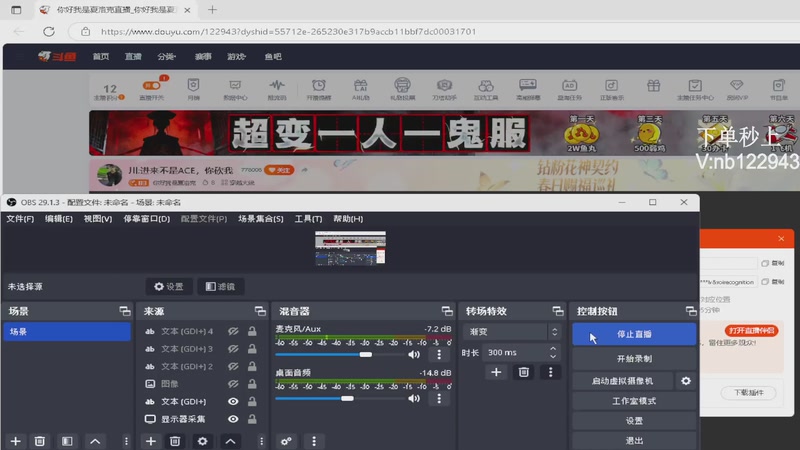Pop out the 场景 dock panel icon
This screenshot has width=800, height=450.
coord(124,311)
